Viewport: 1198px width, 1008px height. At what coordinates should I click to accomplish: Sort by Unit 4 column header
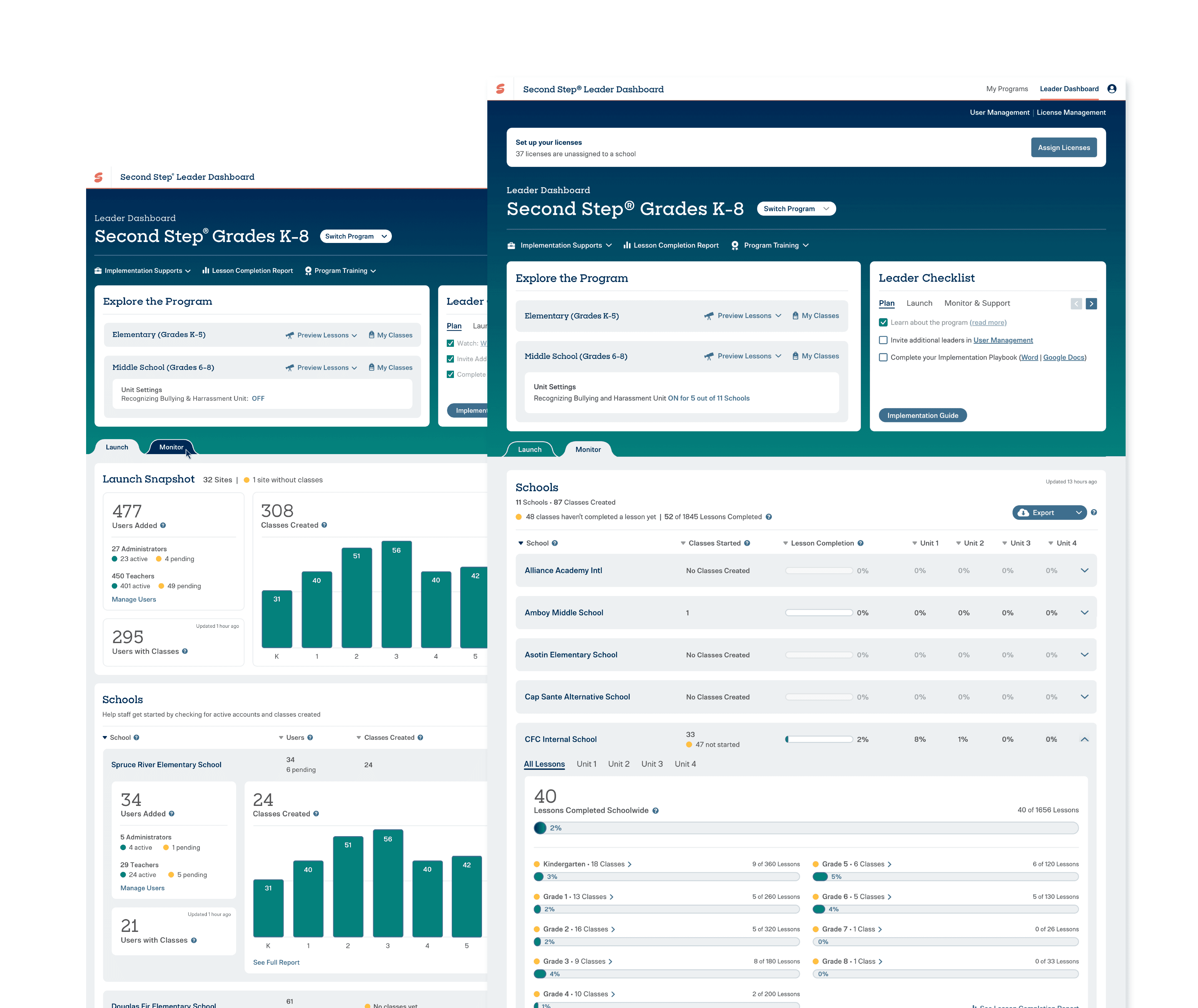(x=1062, y=543)
